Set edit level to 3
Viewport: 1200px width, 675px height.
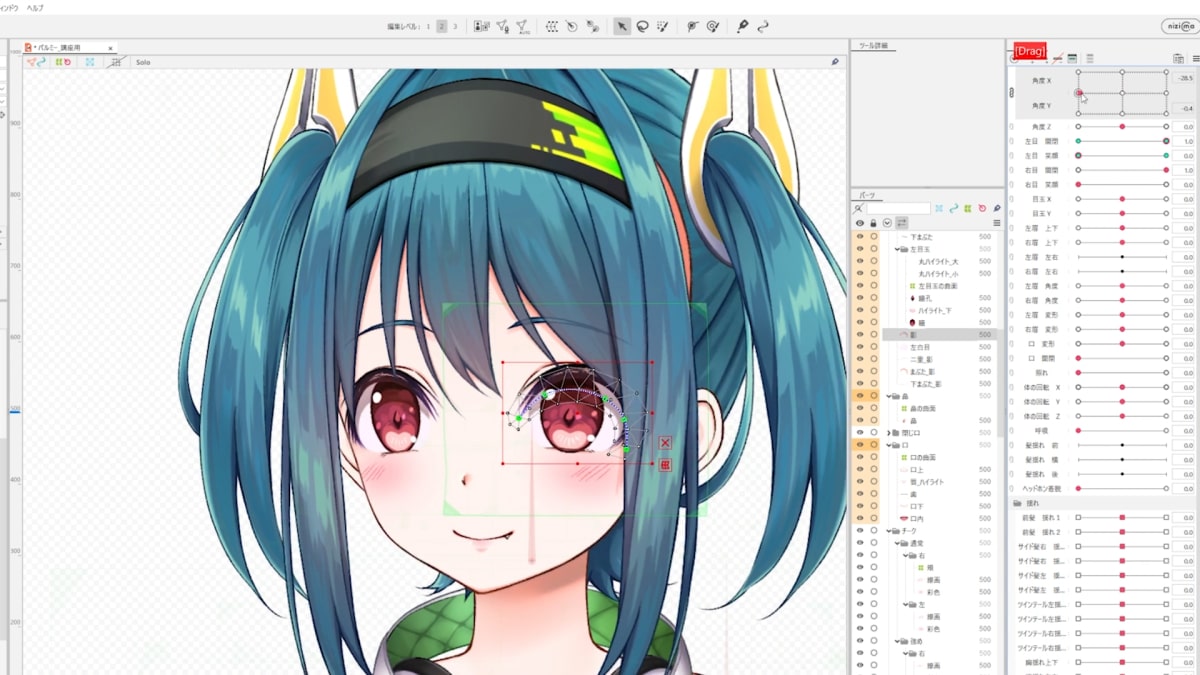click(x=455, y=27)
